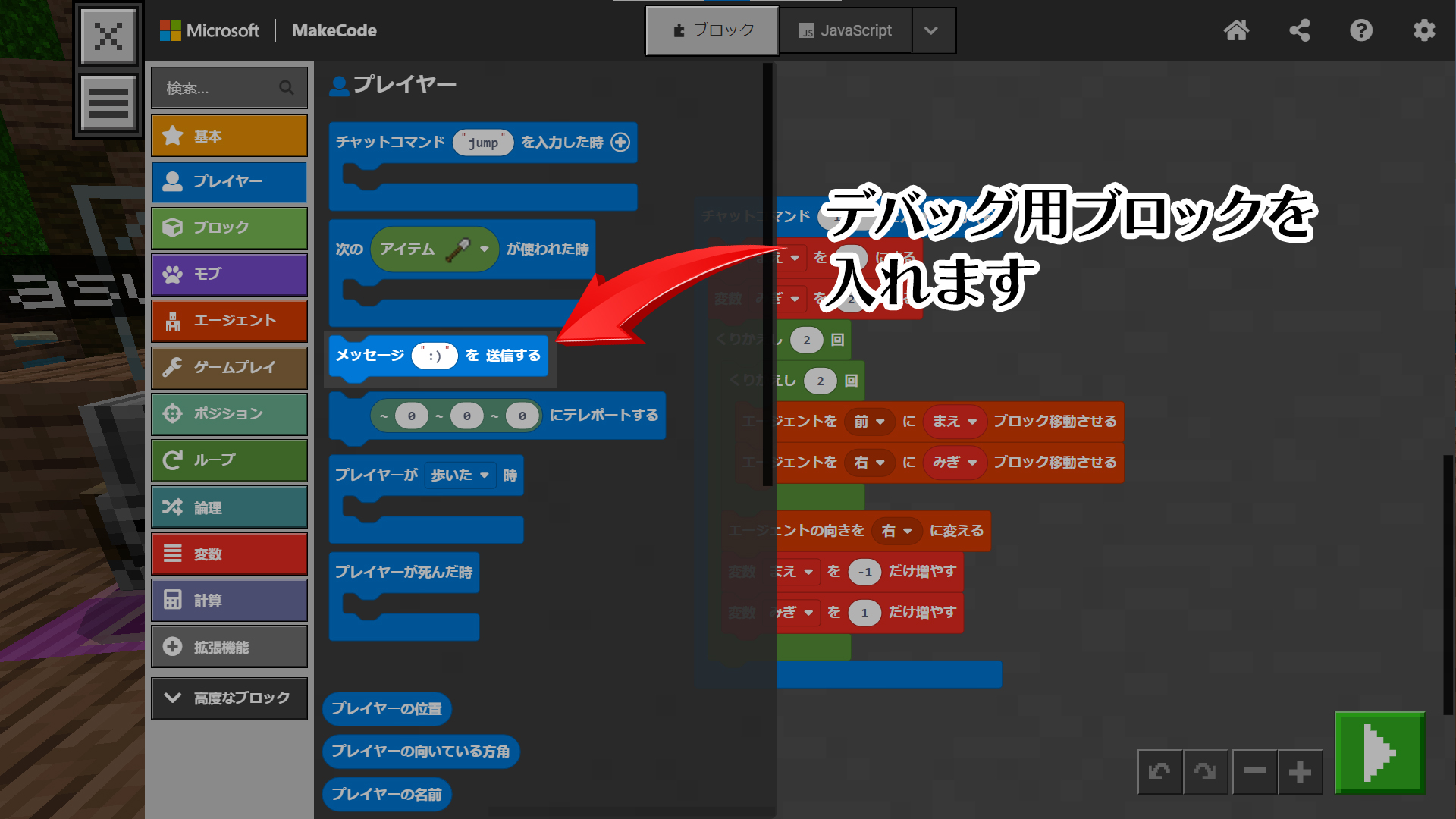Open the Settings gear icon

pyautogui.click(x=1423, y=30)
